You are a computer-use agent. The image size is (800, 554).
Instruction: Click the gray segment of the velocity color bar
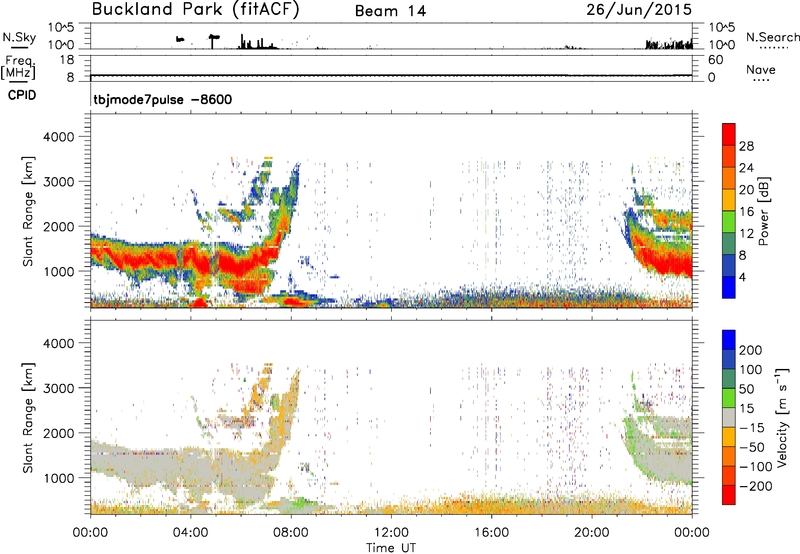click(729, 418)
